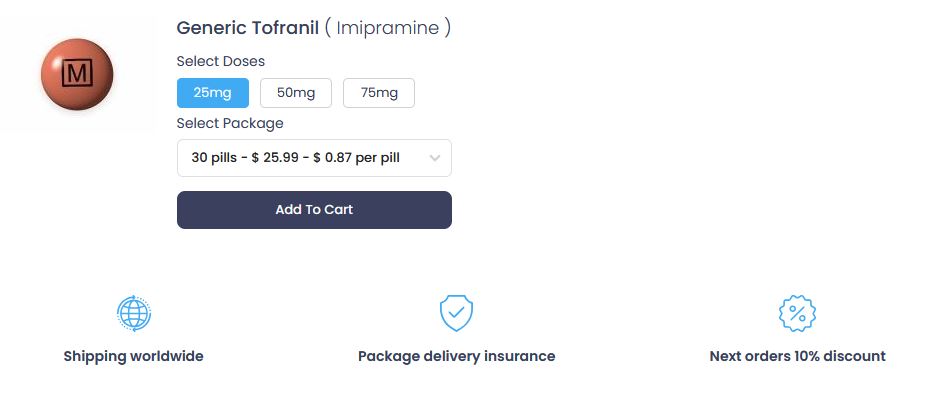Image resolution: width=929 pixels, height=395 pixels.
Task: Select the 25mg dose option
Action: point(213,93)
